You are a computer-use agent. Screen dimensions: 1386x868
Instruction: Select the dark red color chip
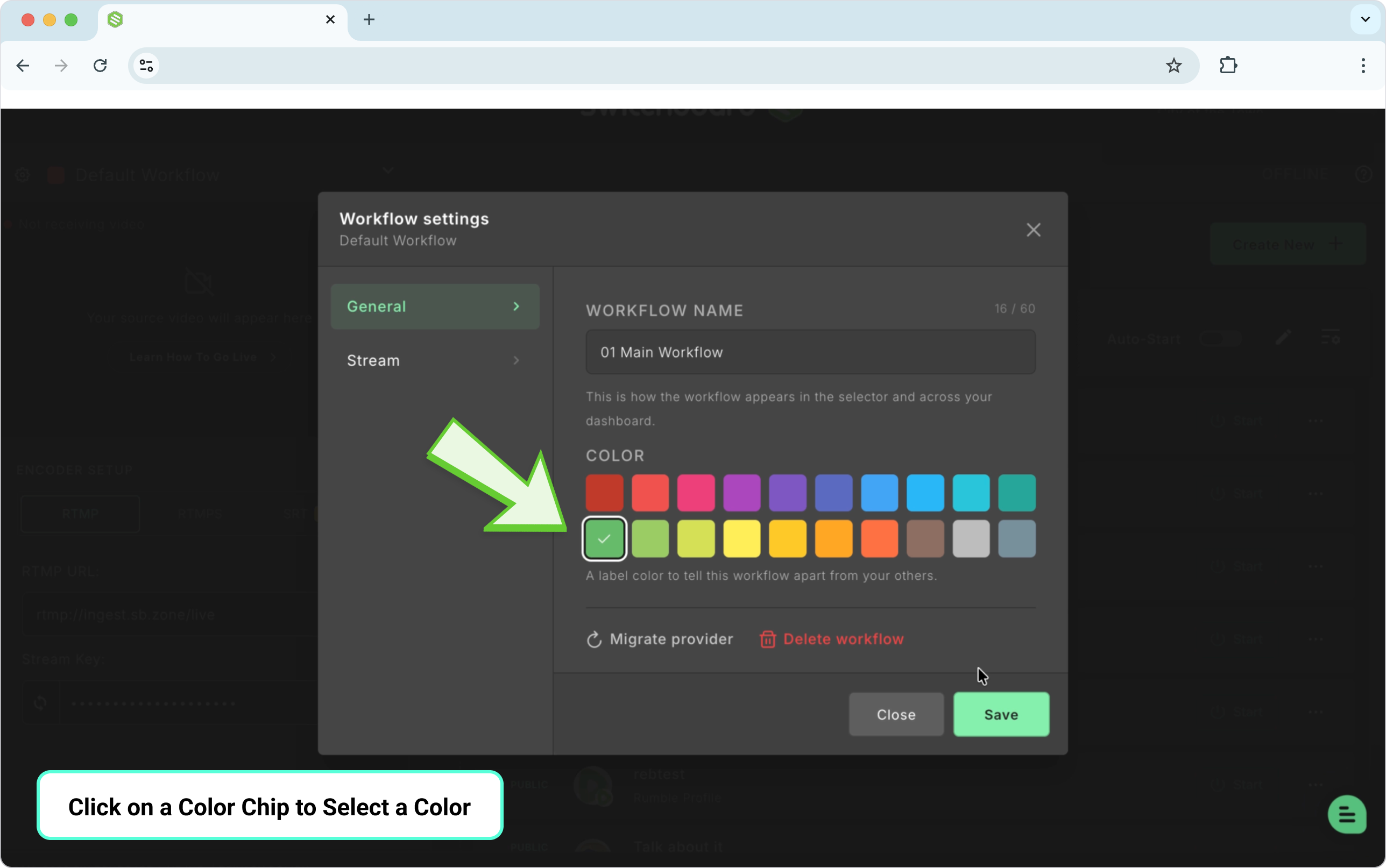pyautogui.click(x=604, y=493)
